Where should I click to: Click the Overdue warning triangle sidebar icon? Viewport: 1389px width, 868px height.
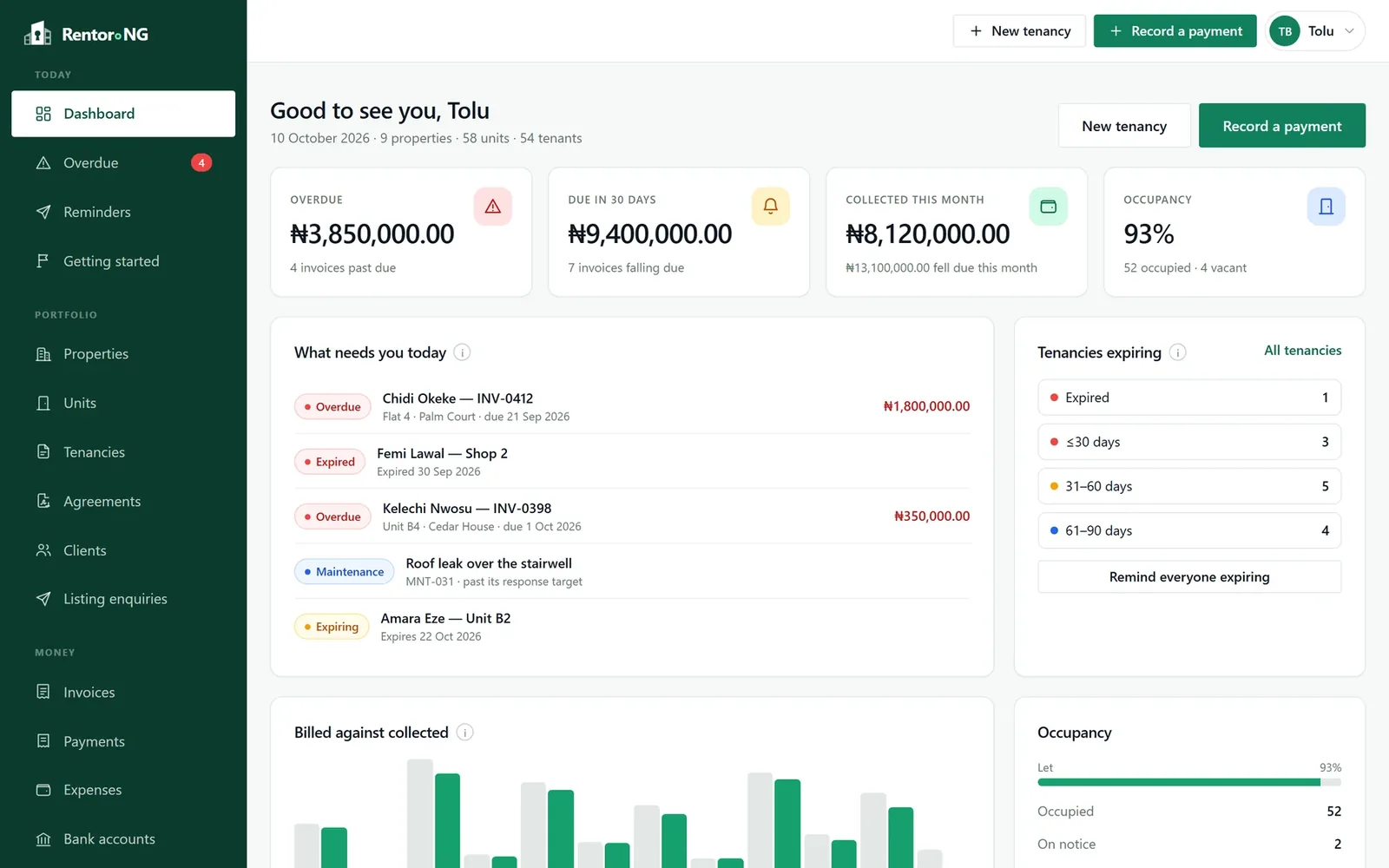coord(43,163)
